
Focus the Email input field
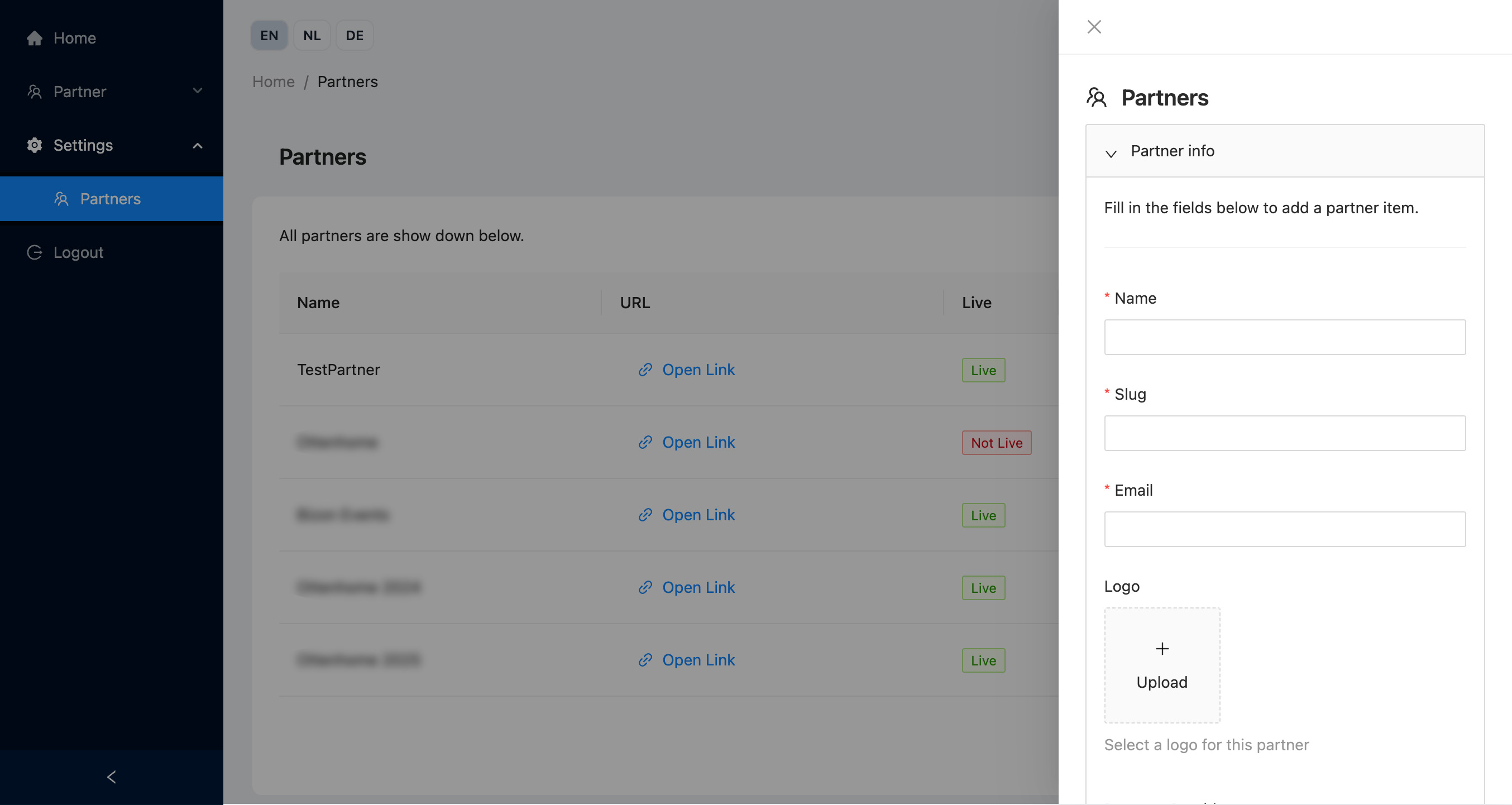coord(1284,529)
